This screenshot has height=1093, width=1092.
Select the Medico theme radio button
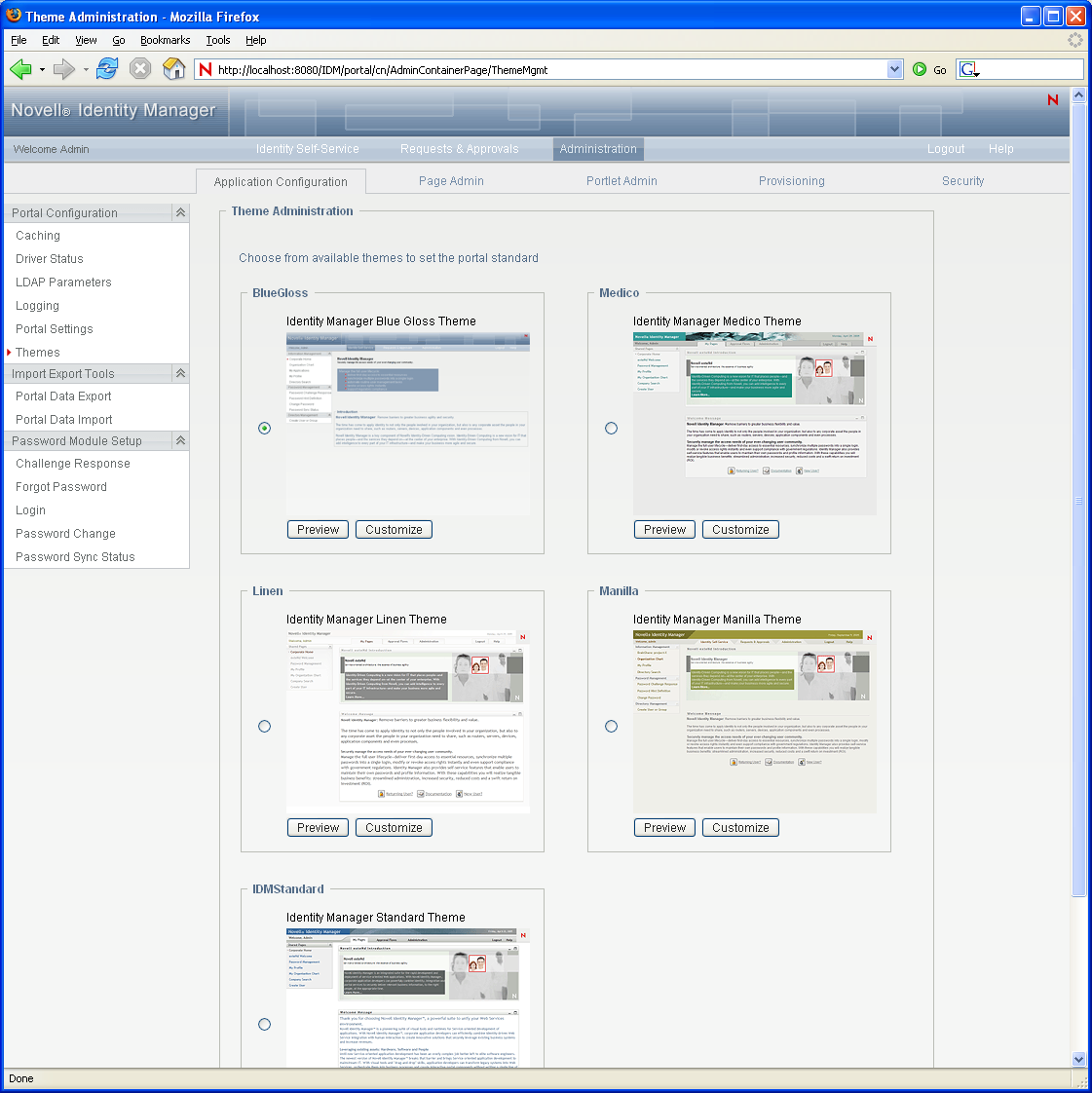611,428
